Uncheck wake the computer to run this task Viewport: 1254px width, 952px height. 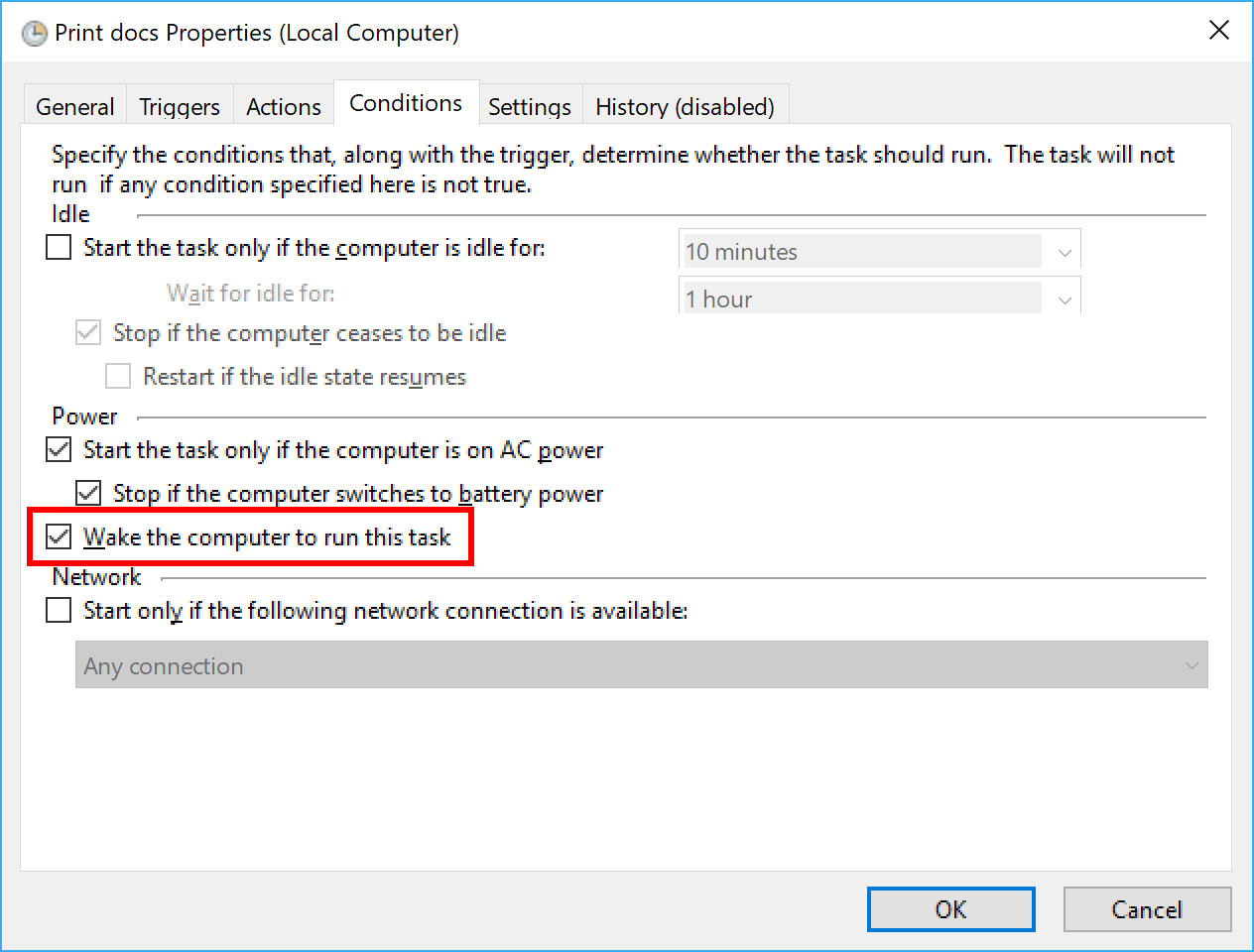60,536
